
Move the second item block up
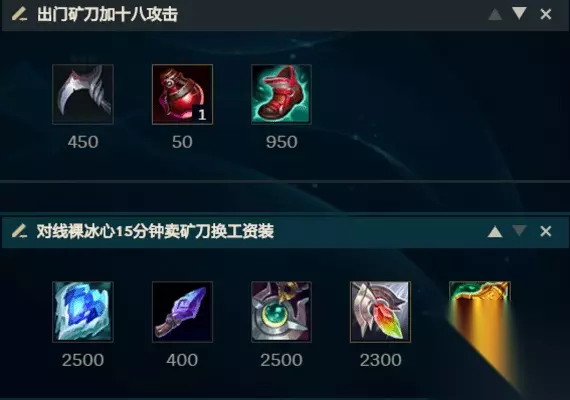click(x=495, y=232)
